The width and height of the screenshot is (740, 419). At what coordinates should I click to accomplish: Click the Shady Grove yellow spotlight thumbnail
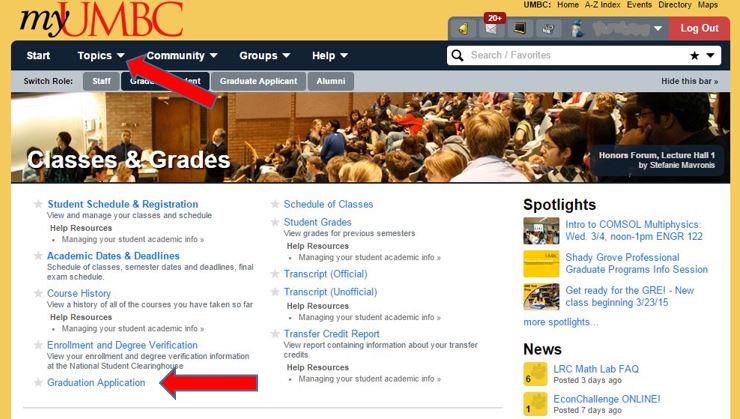click(541, 263)
